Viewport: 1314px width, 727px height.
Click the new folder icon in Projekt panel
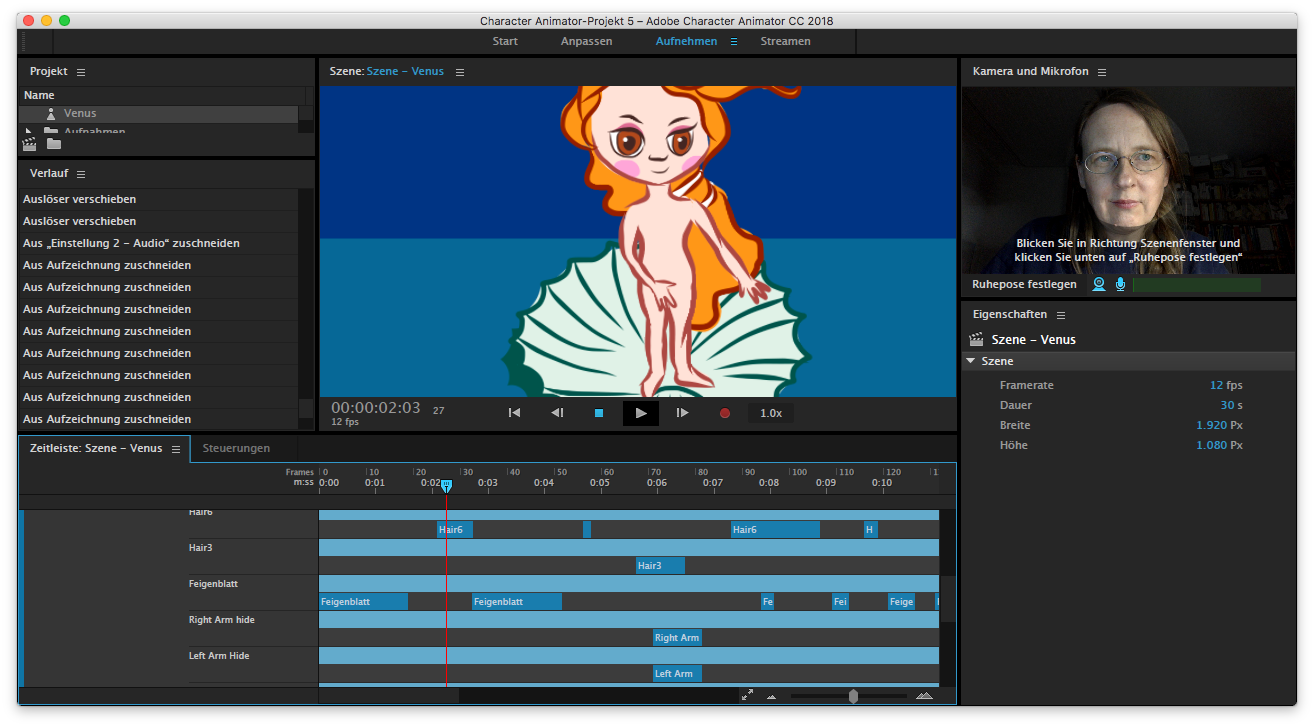pyautogui.click(x=54, y=144)
